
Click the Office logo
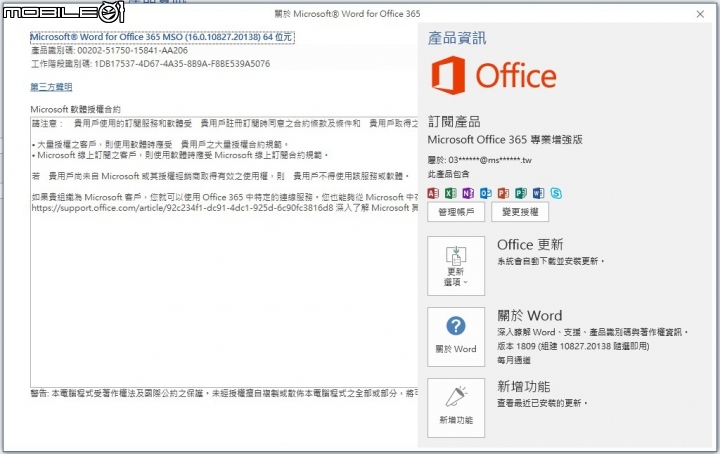[494, 76]
